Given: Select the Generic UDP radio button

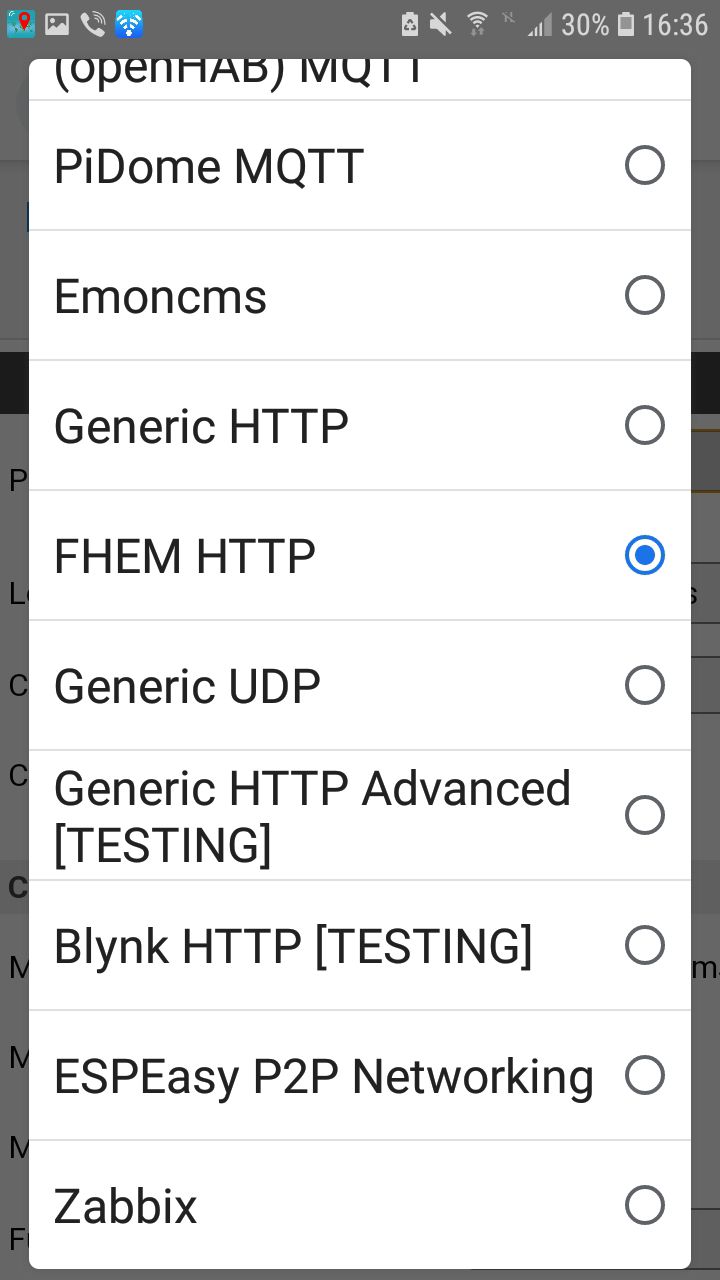Looking at the screenshot, I should (644, 685).
